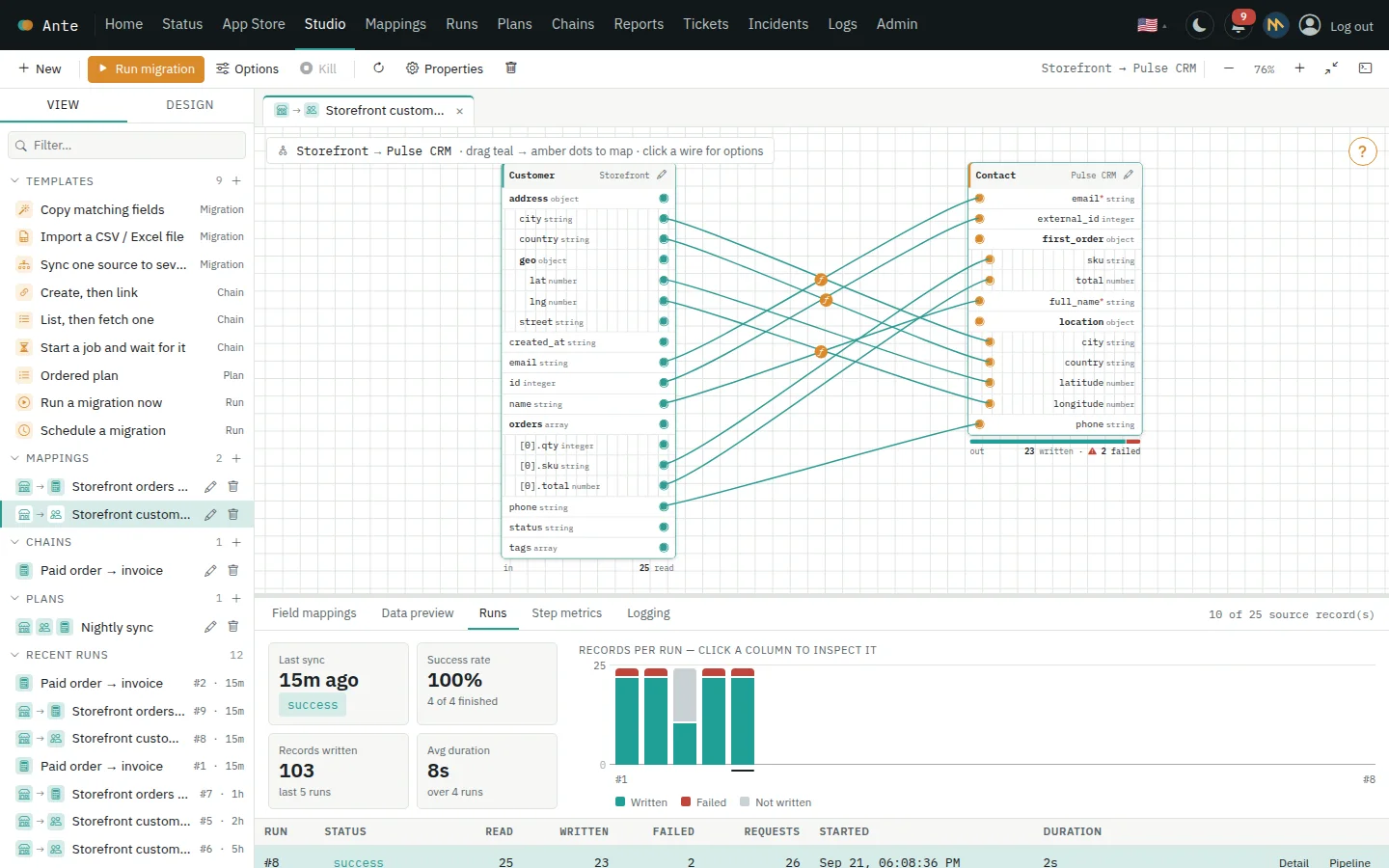Add a new mapping with plus icon
The image size is (1389, 868).
(x=236, y=458)
